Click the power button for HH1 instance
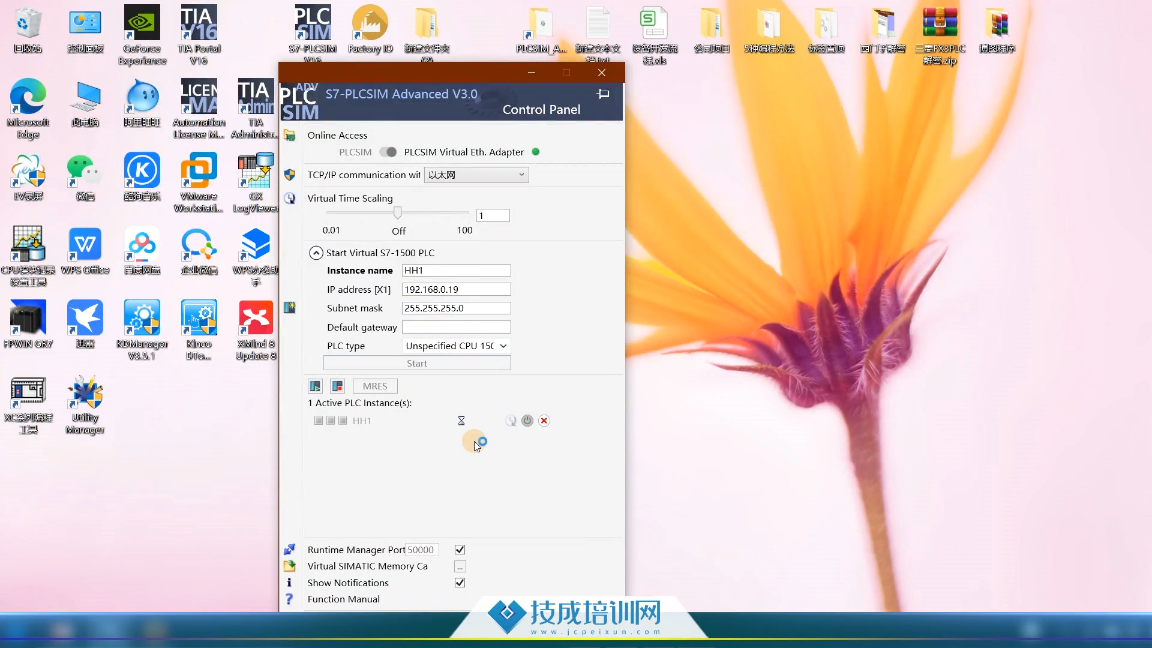 (528, 421)
